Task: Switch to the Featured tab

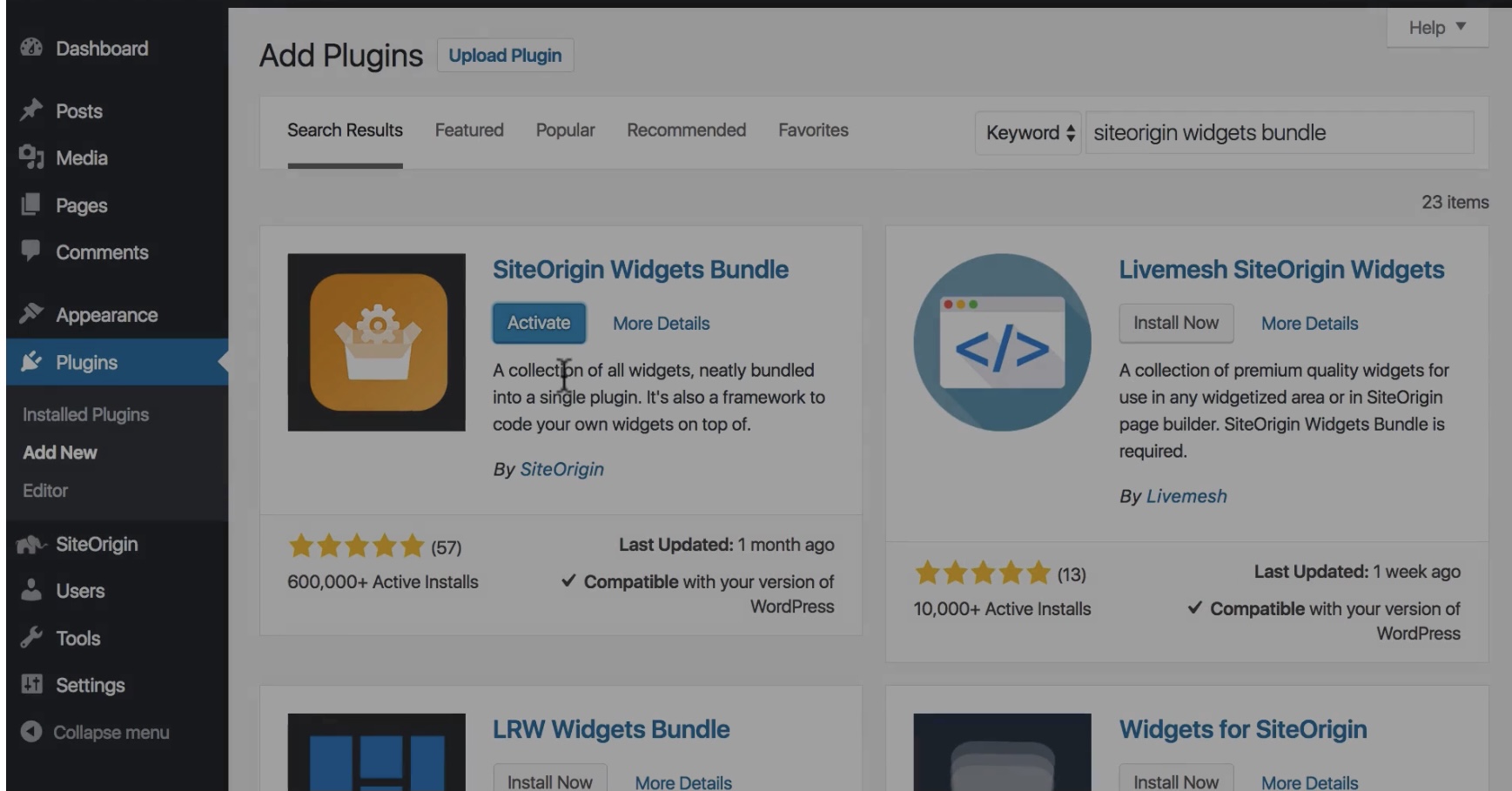Action: tap(469, 131)
